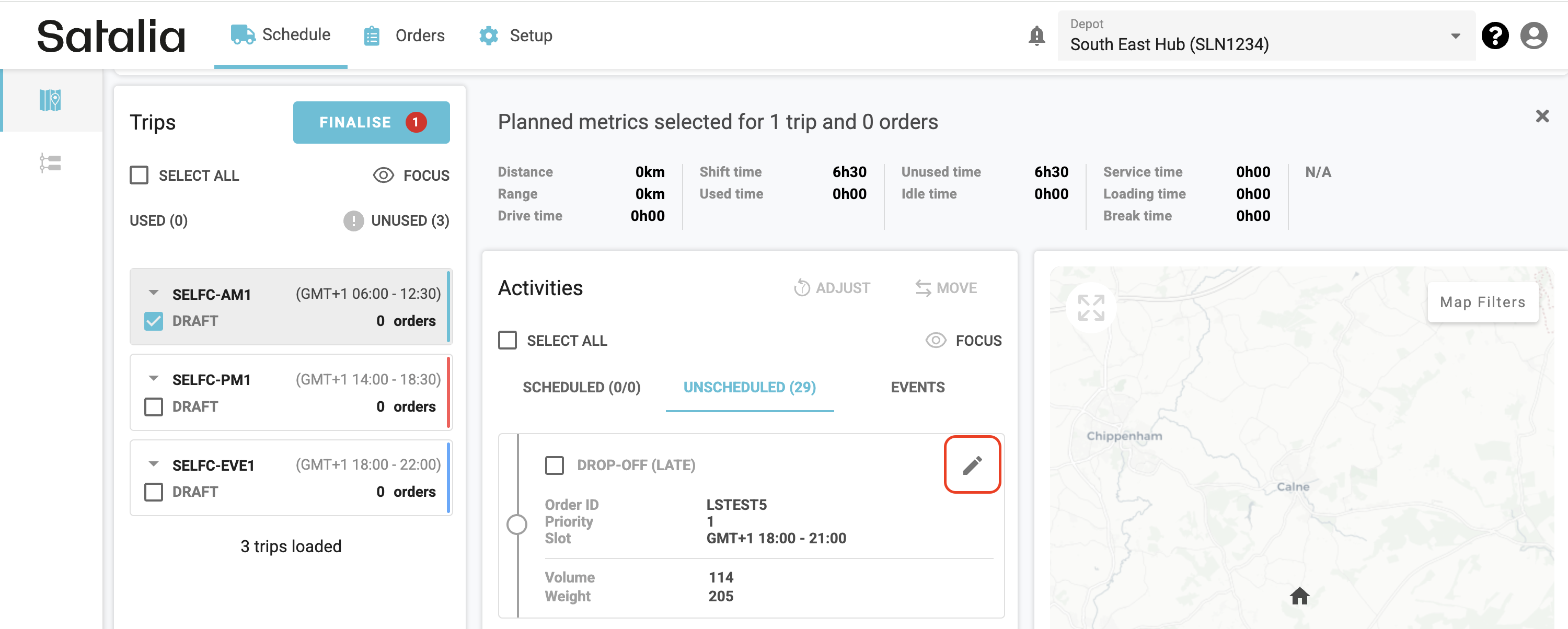Image resolution: width=1568 pixels, height=629 pixels.
Task: Select the timeline list sidebar icon
Action: 50,163
